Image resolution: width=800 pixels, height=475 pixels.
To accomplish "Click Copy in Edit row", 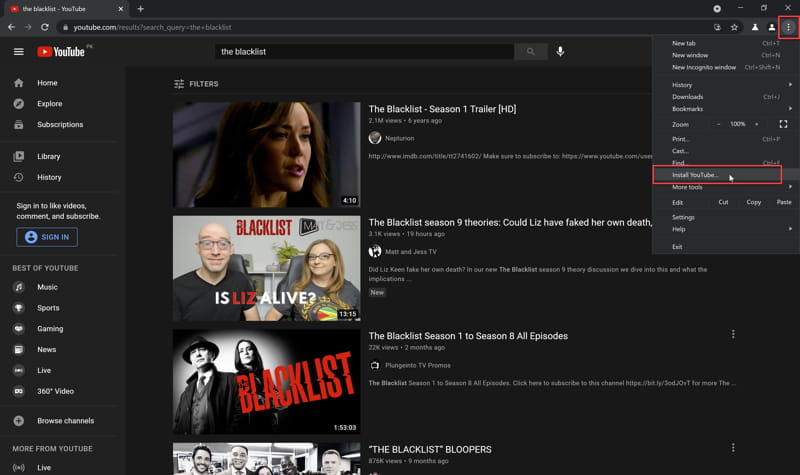I will coord(754,202).
